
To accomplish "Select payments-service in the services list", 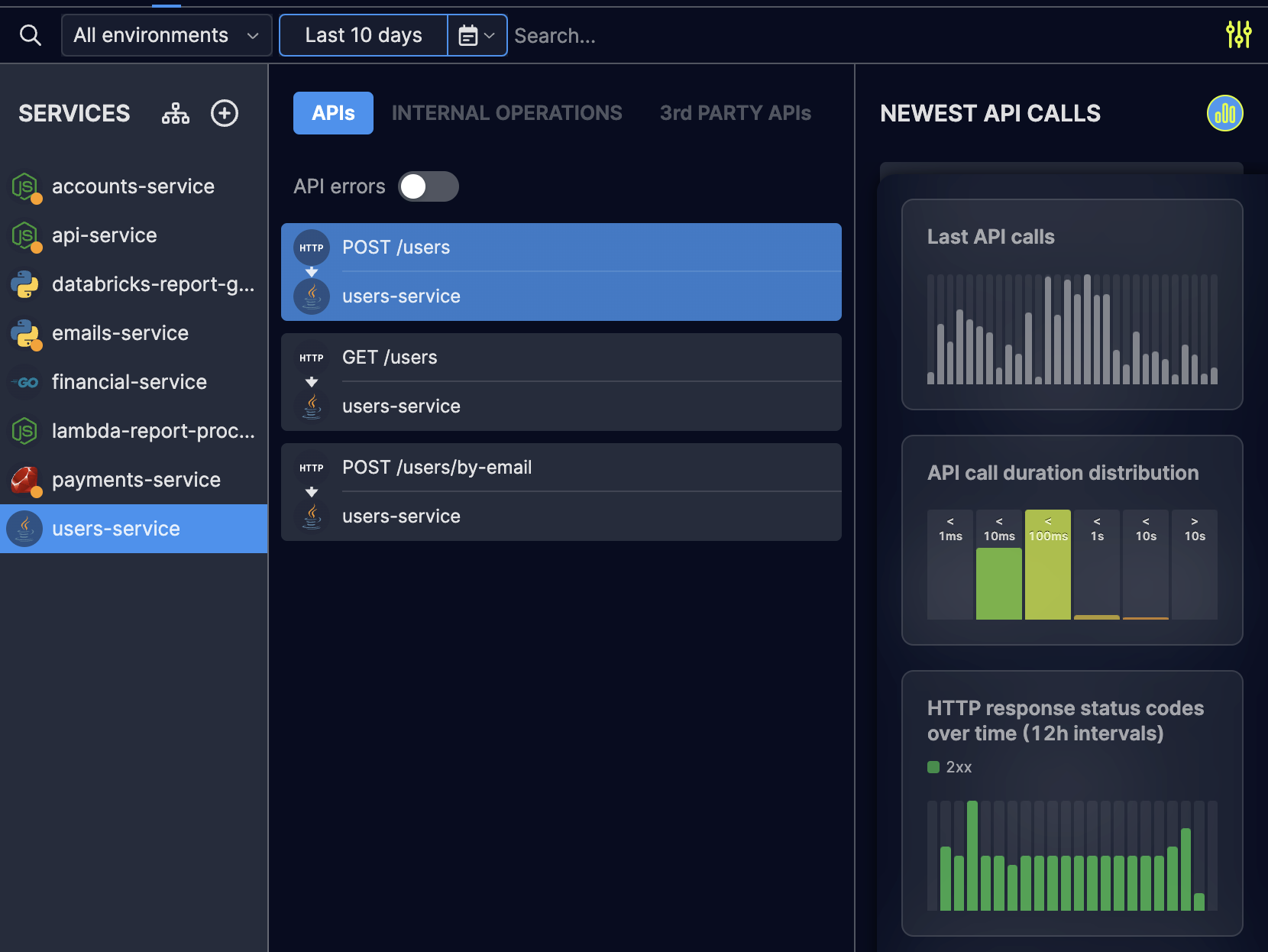I will tap(134, 480).
